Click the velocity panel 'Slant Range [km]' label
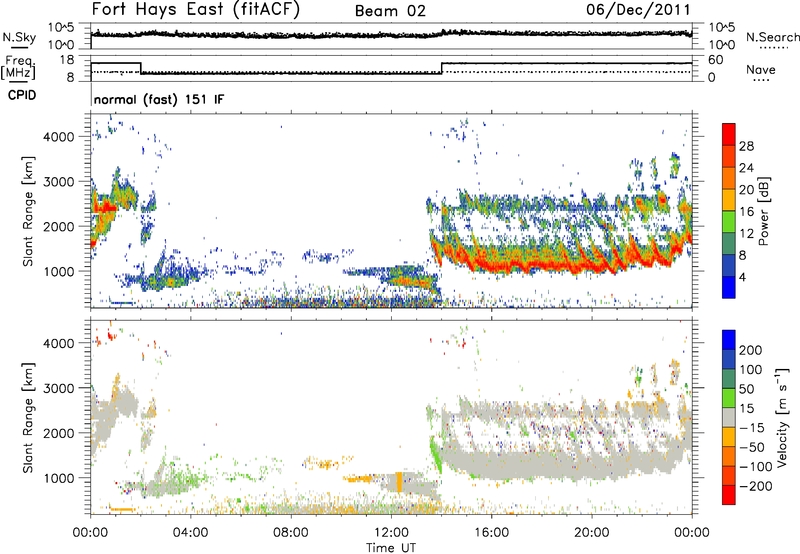Image resolution: width=800 pixels, height=554 pixels. [x=28, y=417]
